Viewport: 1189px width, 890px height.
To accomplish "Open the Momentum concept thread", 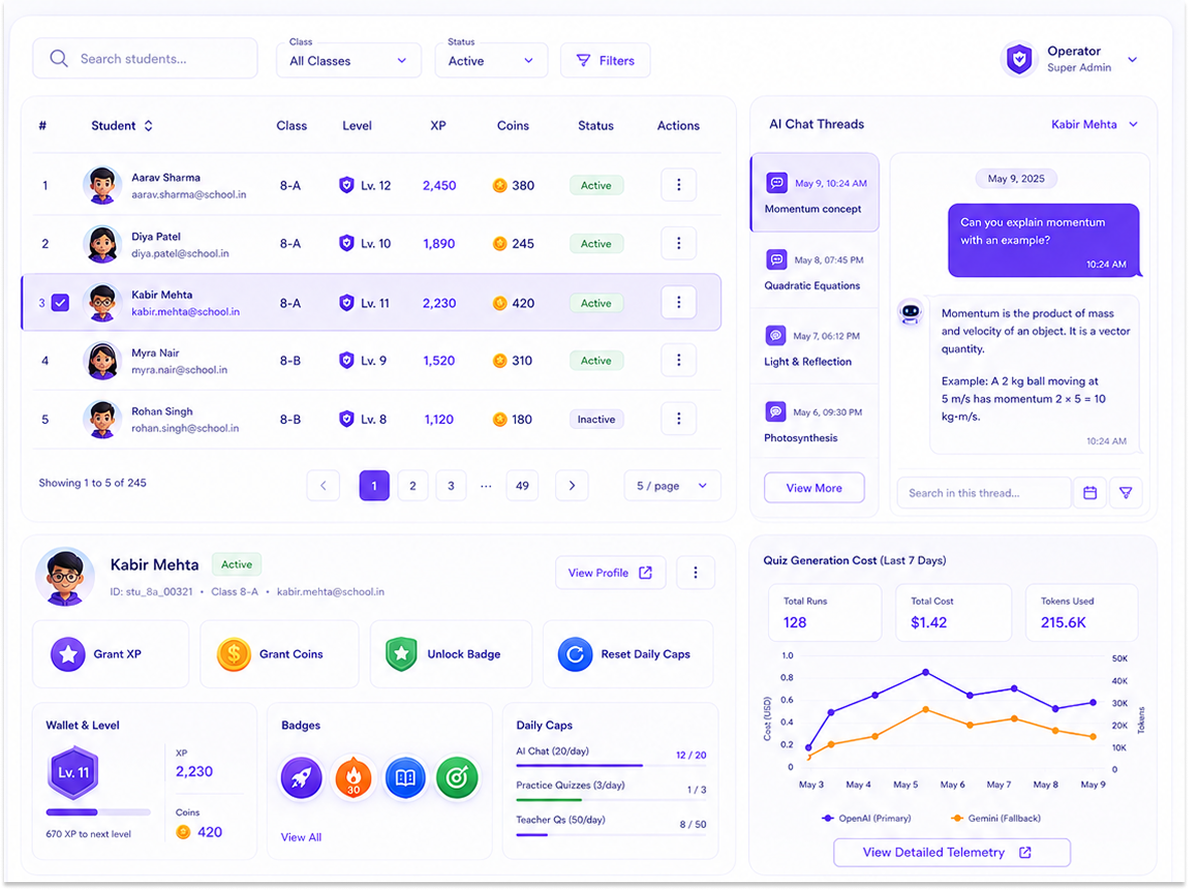I will click(x=814, y=193).
